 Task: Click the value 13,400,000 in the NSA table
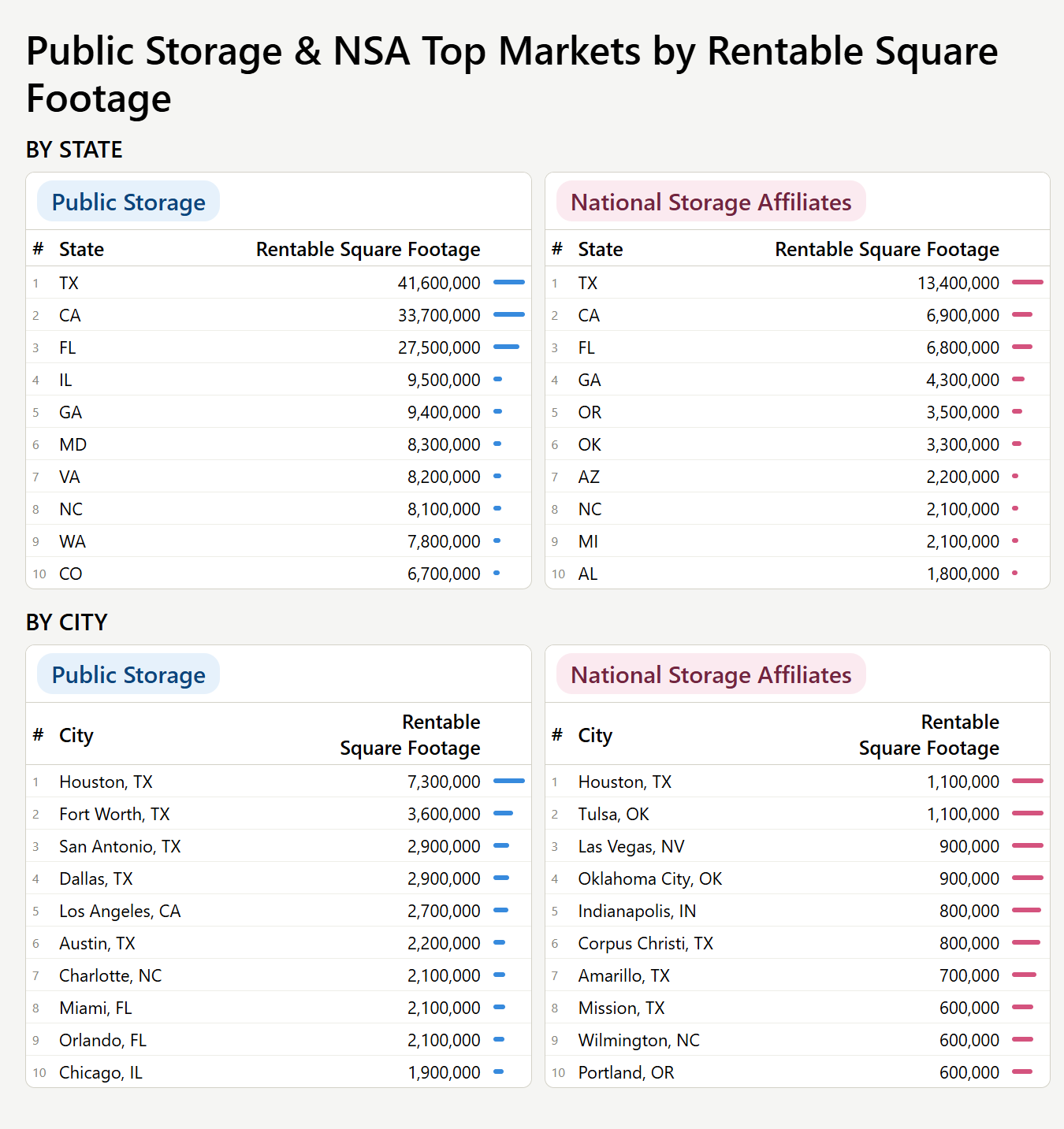coord(958,283)
